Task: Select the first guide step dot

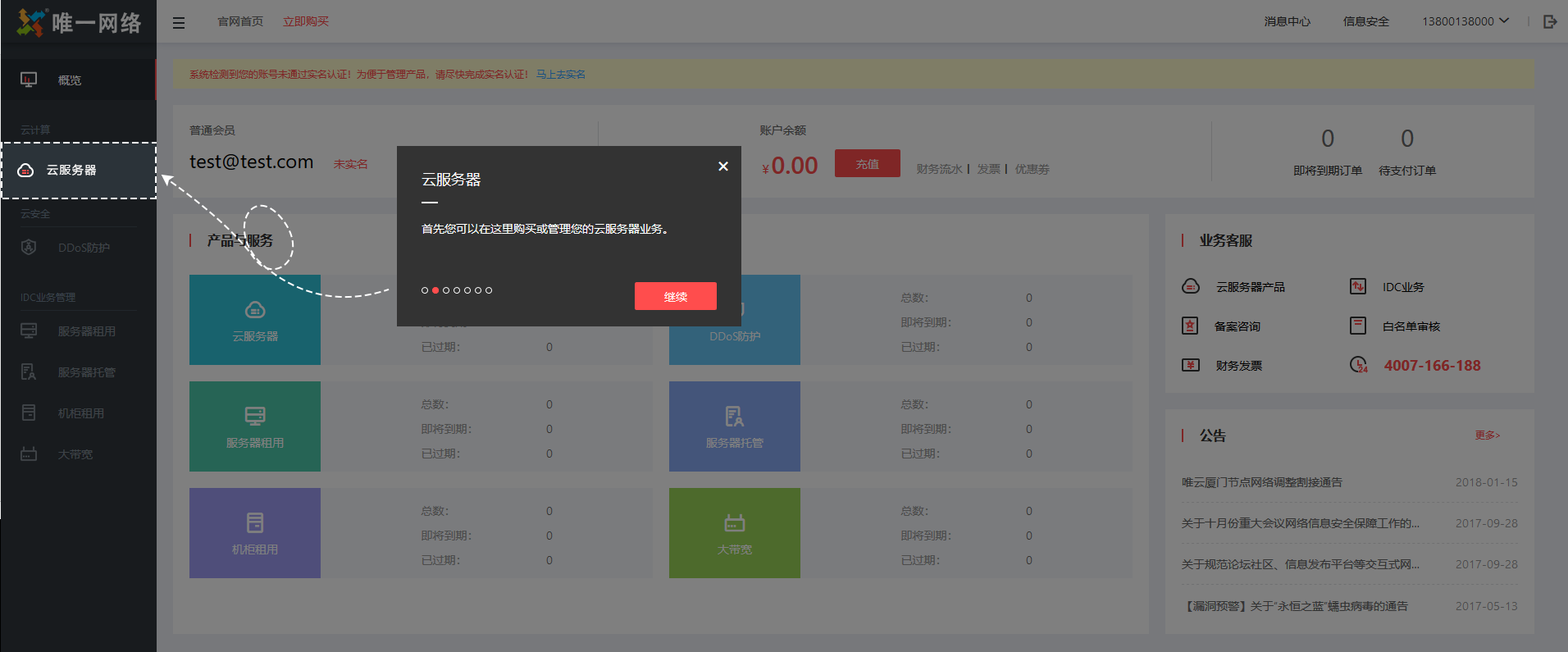Action: pos(425,290)
